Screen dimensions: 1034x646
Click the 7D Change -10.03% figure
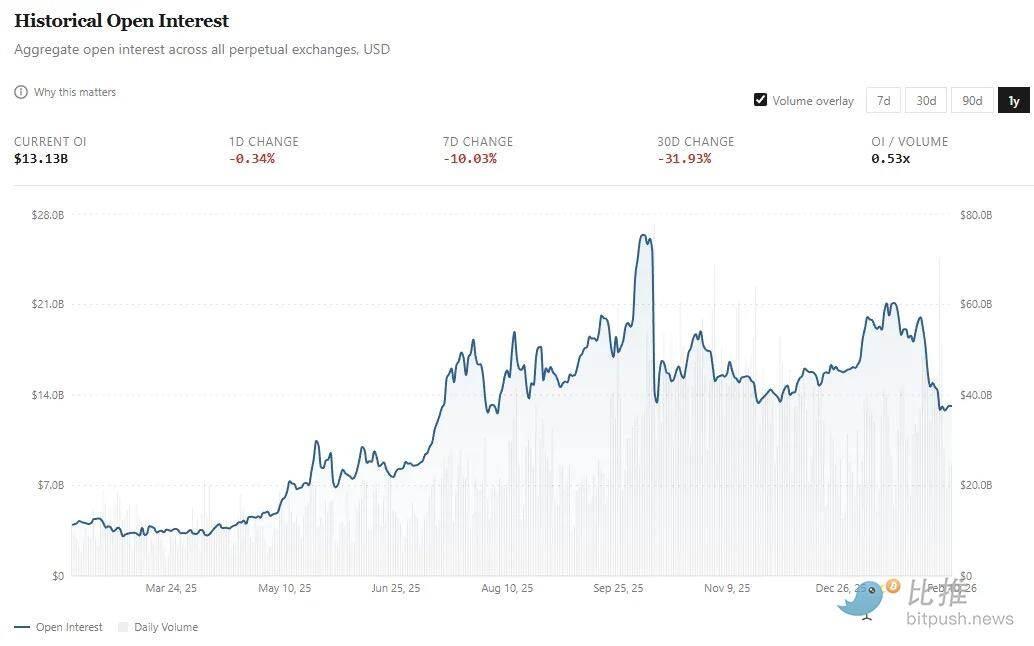tap(469, 159)
